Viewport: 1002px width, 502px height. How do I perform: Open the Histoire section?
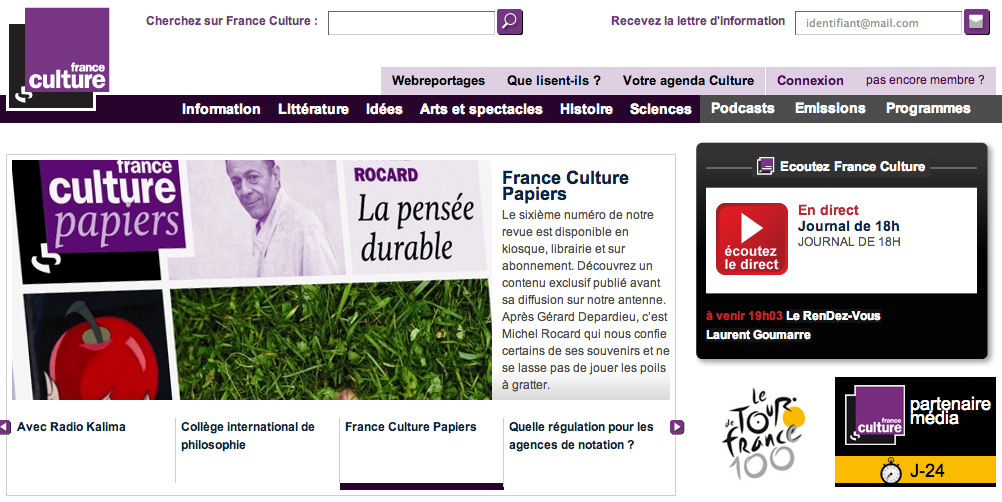coord(586,109)
